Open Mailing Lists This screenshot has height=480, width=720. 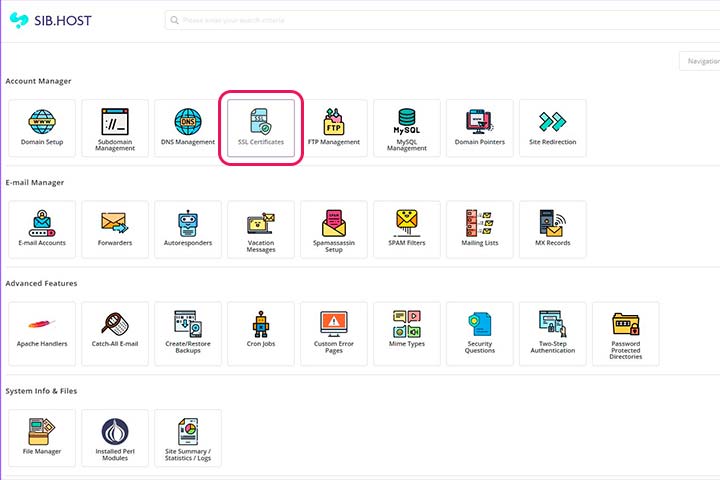pos(480,229)
